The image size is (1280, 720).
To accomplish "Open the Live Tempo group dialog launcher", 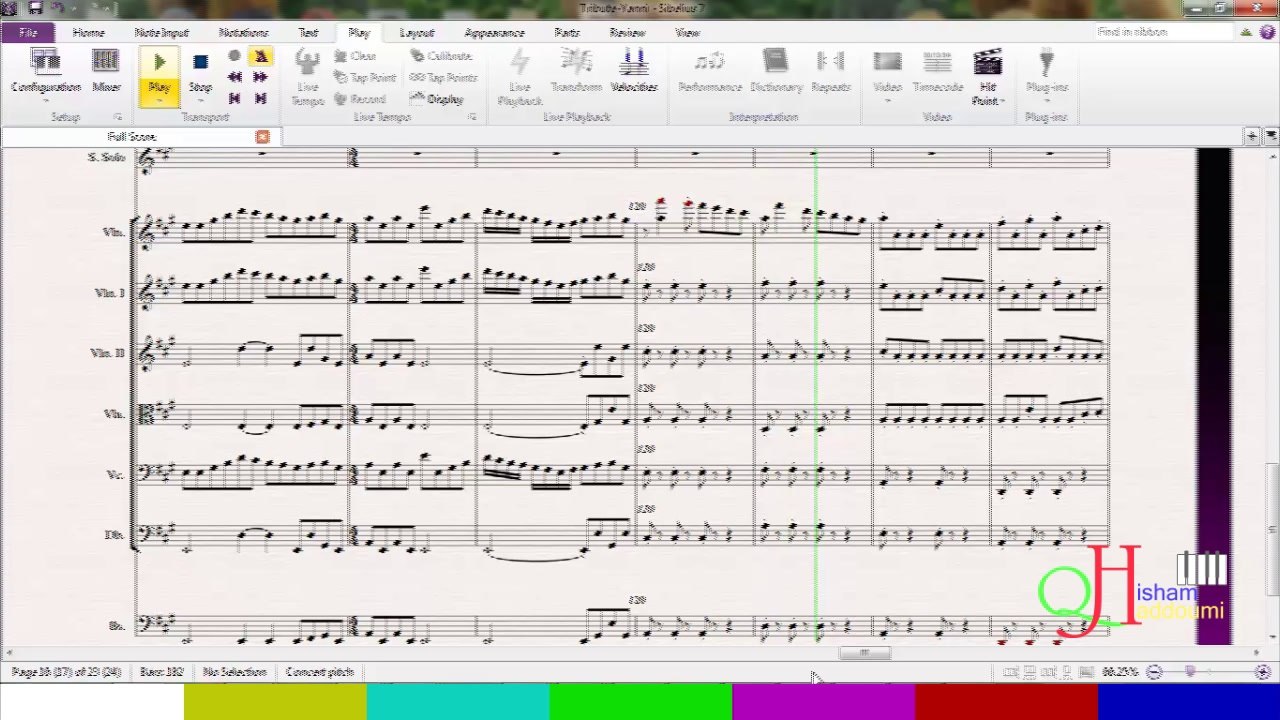I will pyautogui.click(x=472, y=117).
